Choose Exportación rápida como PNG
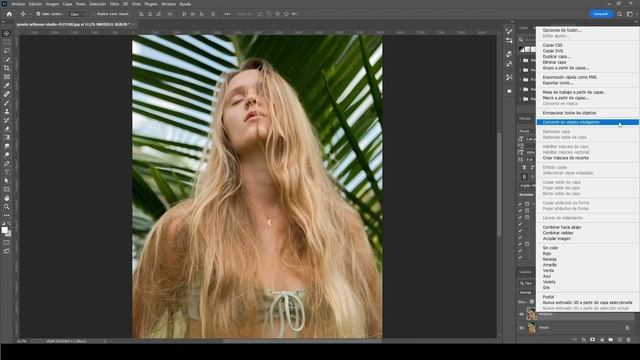640x360 pixels. pyautogui.click(x=570, y=77)
